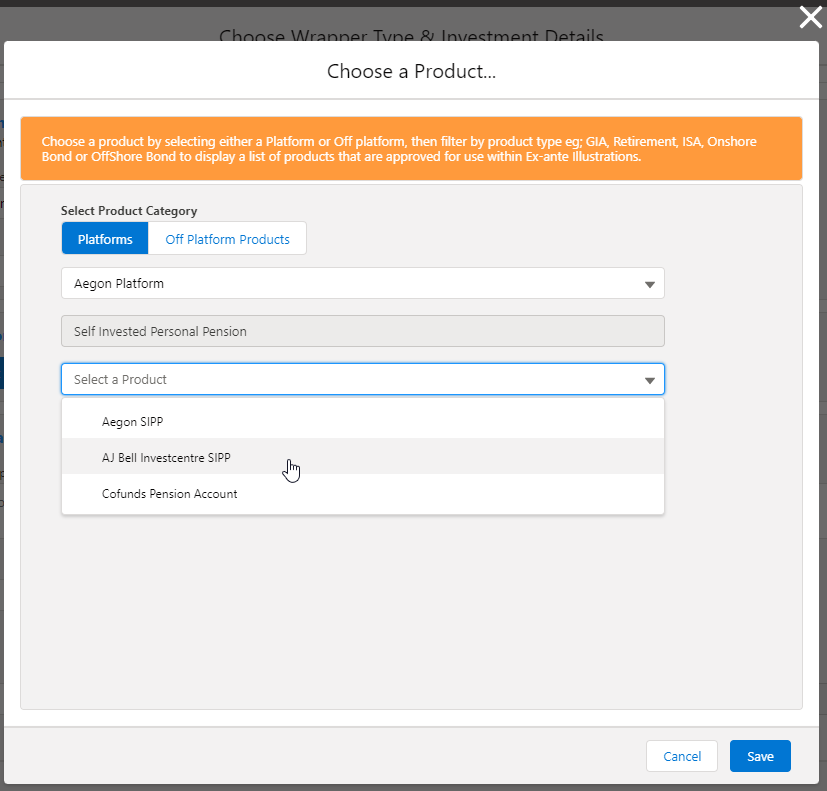Viewport: 827px width, 791px height.
Task: Switch to Off Platform Products tab
Action: [x=227, y=239]
